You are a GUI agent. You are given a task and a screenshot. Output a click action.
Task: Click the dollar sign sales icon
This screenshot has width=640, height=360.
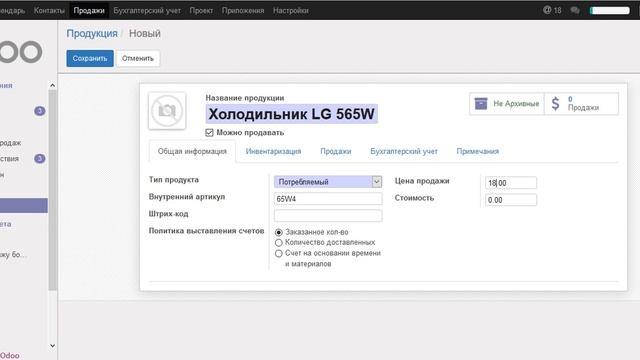(555, 104)
